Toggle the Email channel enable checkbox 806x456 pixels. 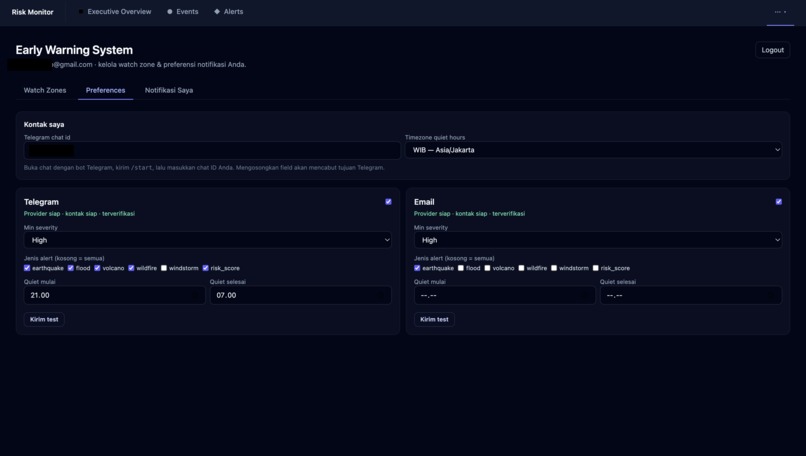[778, 202]
